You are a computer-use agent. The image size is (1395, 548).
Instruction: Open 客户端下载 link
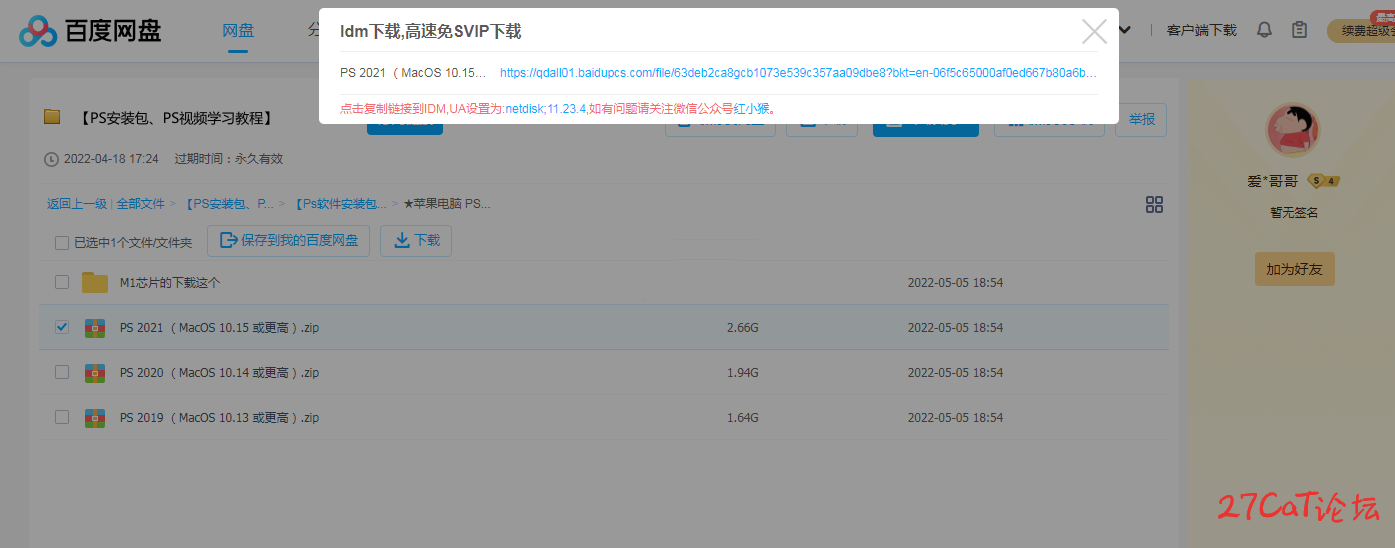pyautogui.click(x=1201, y=30)
